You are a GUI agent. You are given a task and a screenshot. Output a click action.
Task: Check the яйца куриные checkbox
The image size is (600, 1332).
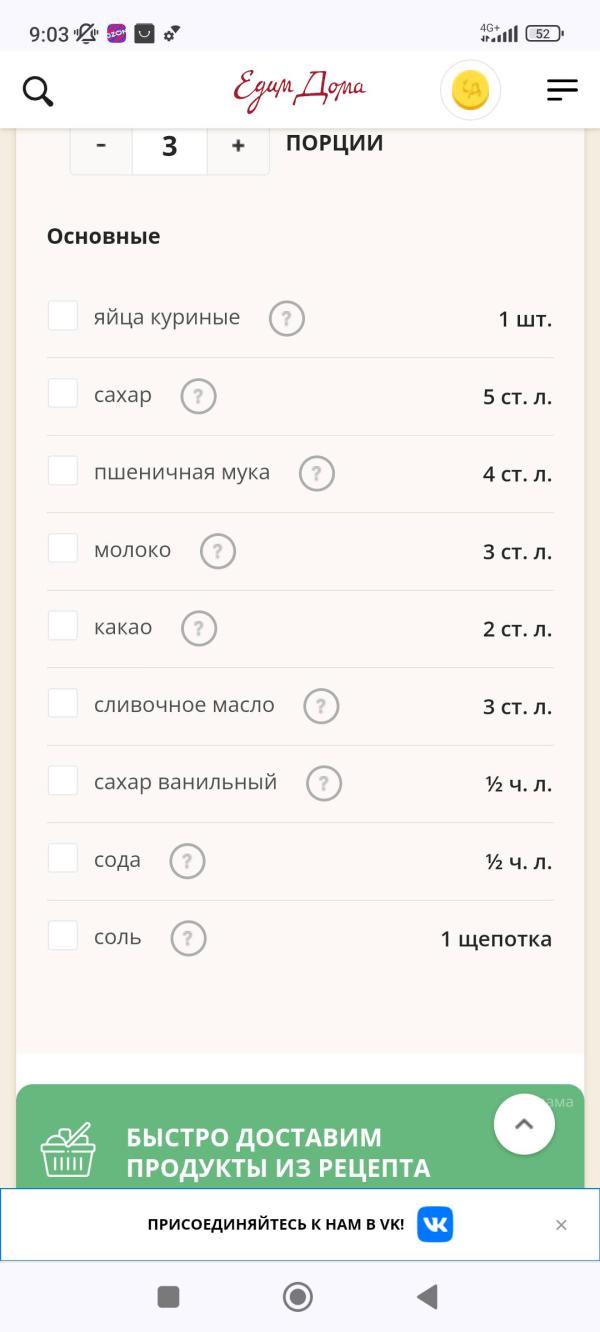(x=63, y=316)
